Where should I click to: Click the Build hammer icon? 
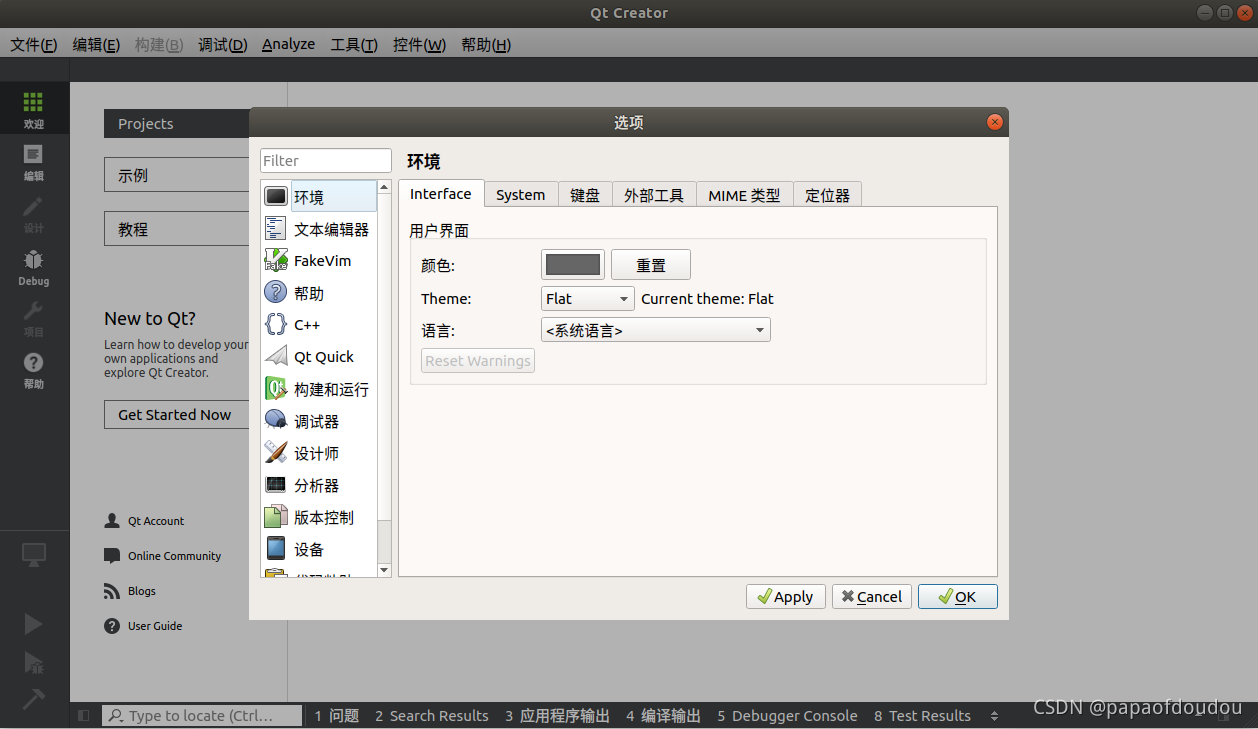pos(34,699)
